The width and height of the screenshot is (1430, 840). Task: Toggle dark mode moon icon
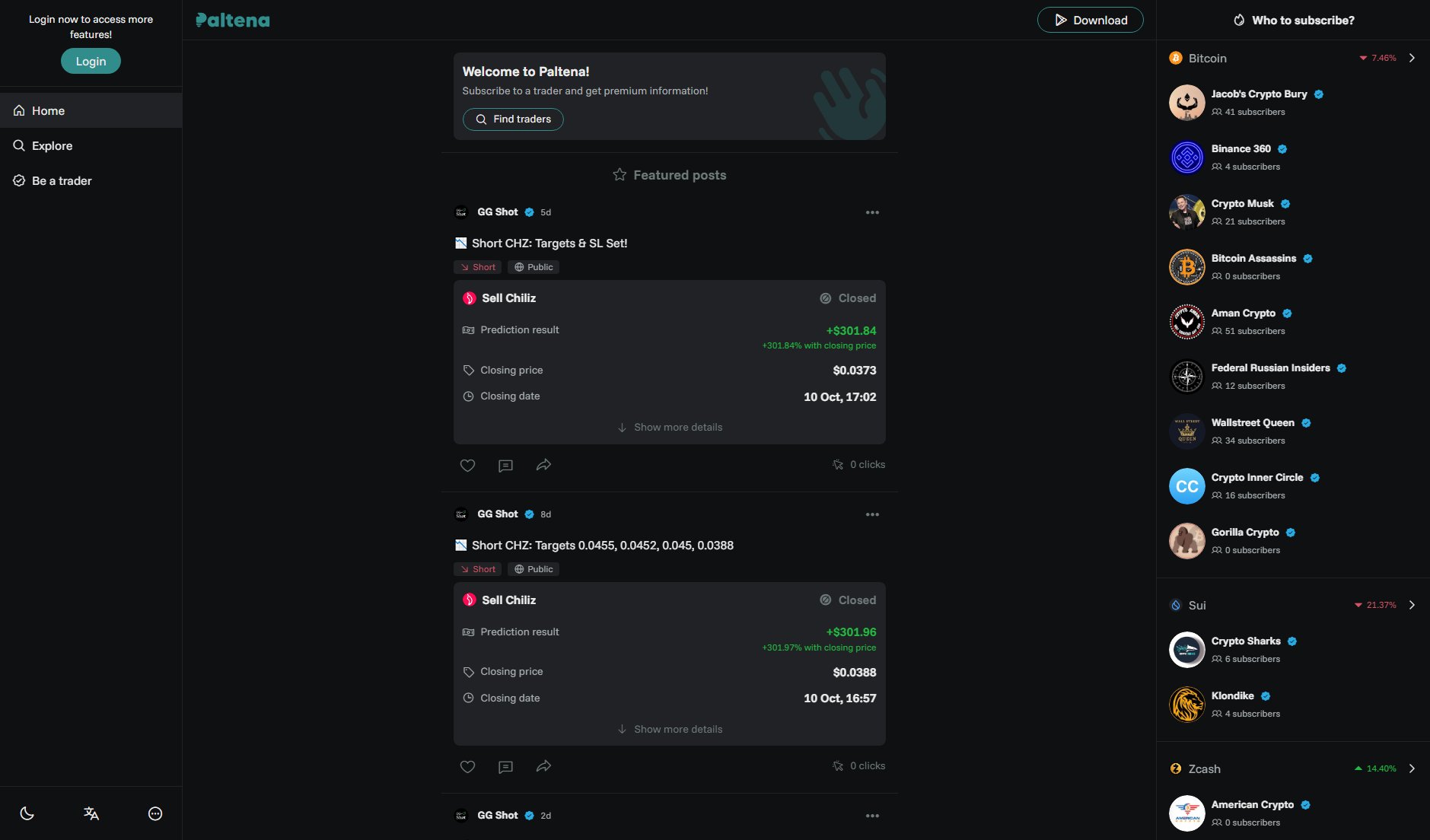click(x=27, y=813)
